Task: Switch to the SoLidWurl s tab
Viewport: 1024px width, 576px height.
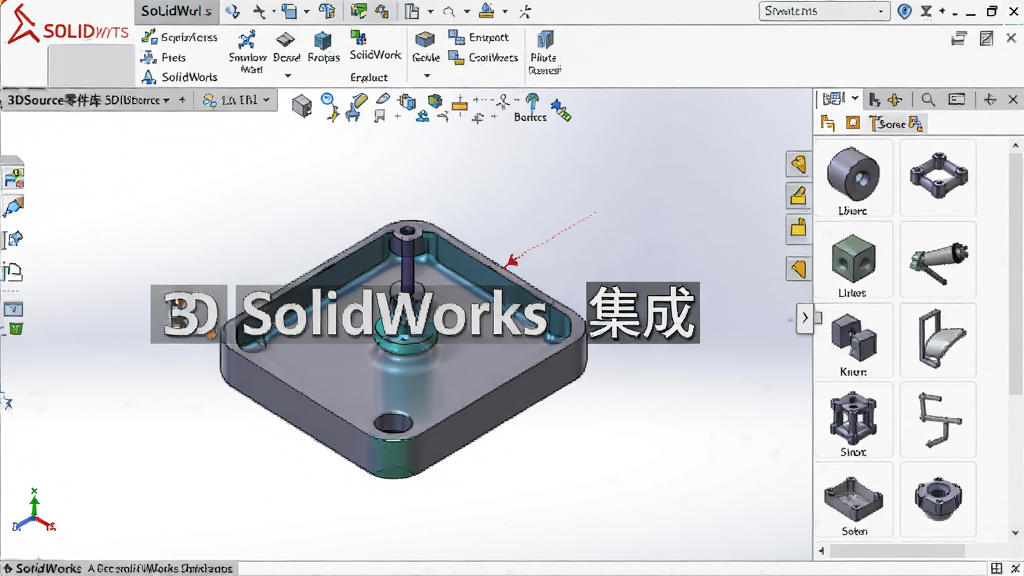Action: pyautogui.click(x=176, y=11)
